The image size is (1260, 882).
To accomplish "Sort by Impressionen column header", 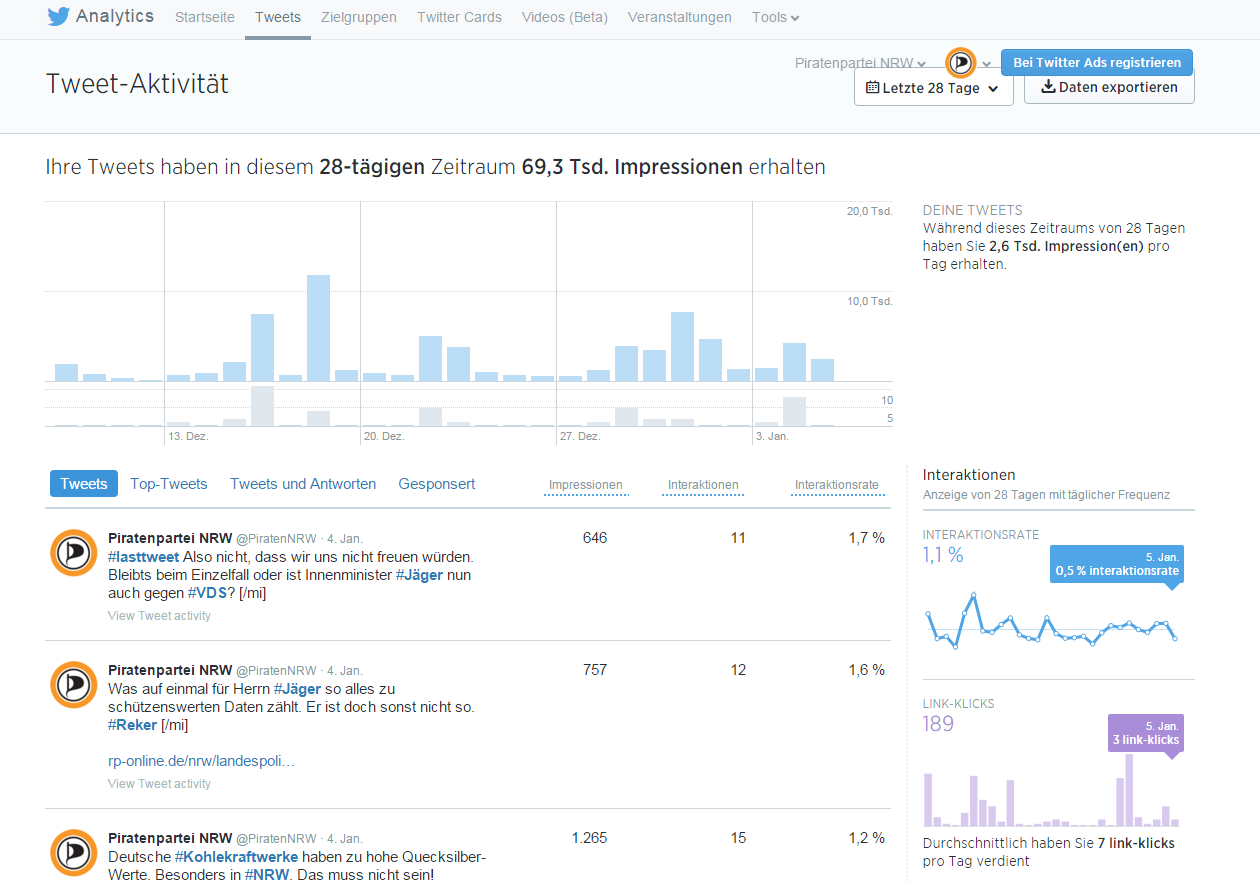I will 586,485.
